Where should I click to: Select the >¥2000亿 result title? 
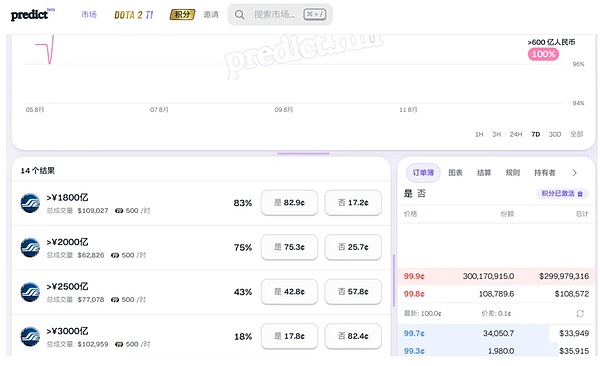67,242
